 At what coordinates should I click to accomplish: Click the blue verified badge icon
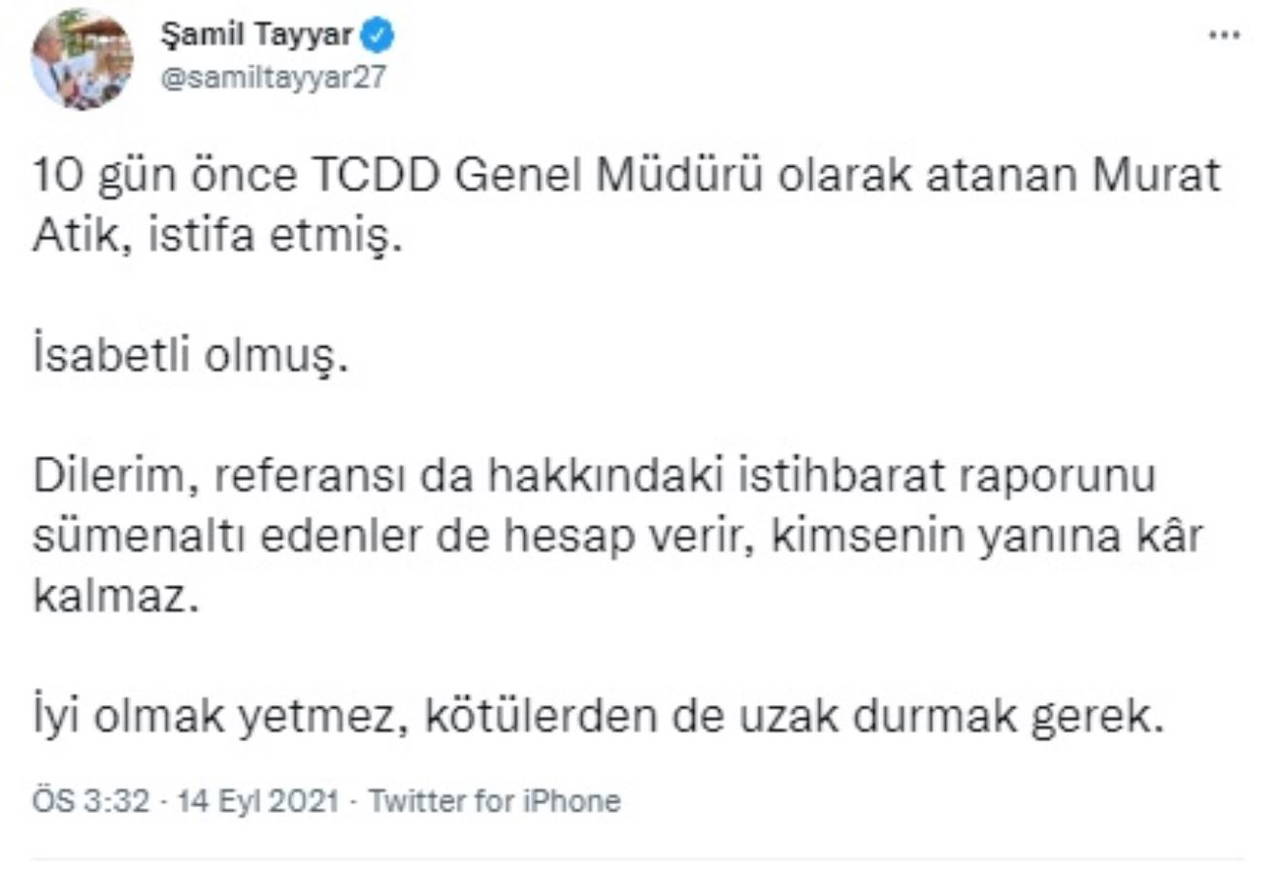[x=378, y=37]
